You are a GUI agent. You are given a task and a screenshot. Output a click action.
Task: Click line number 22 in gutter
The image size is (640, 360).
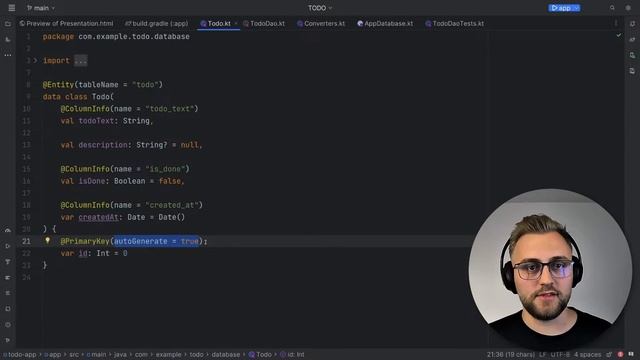(x=26, y=253)
